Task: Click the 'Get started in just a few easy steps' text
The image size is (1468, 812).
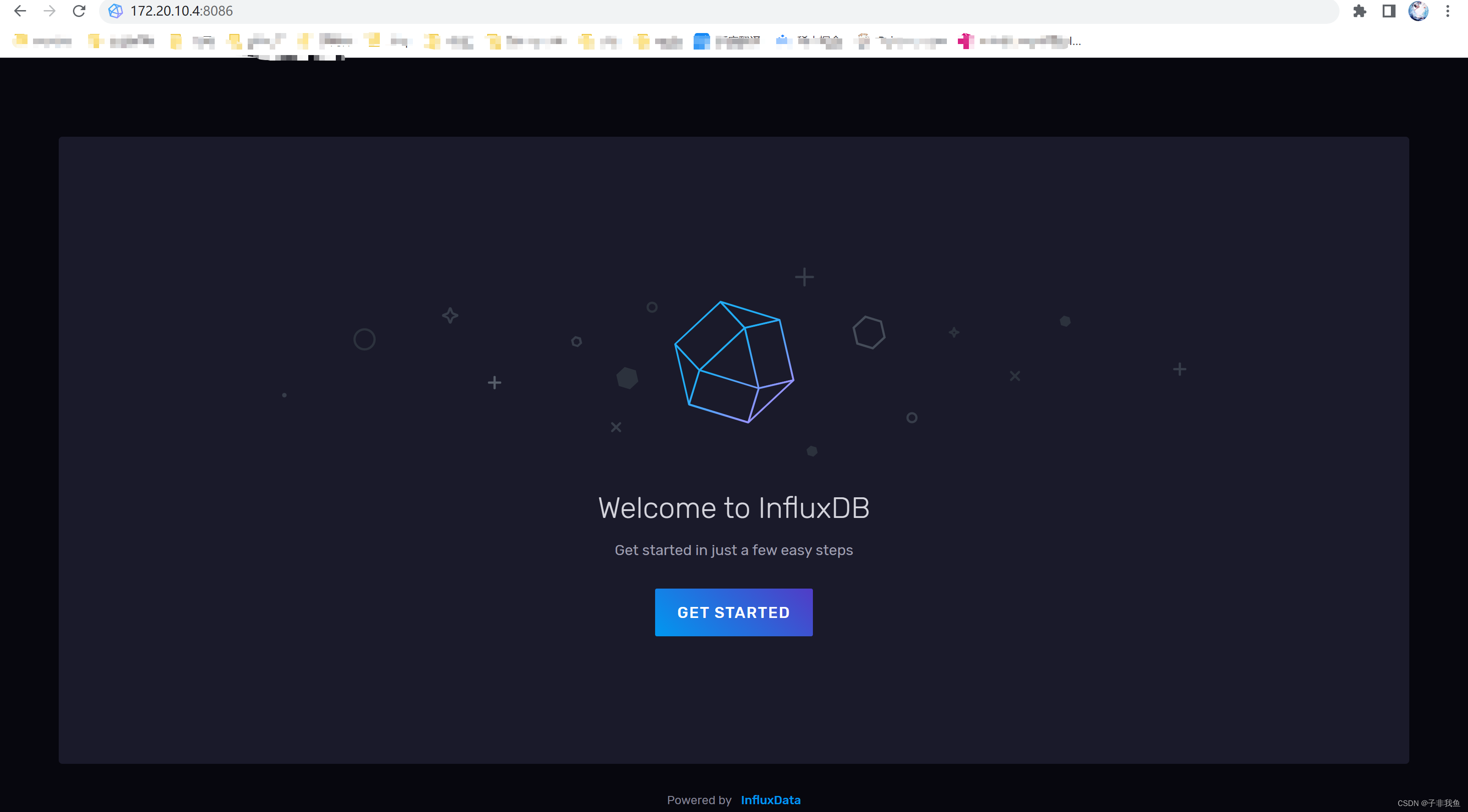Action: (x=734, y=550)
